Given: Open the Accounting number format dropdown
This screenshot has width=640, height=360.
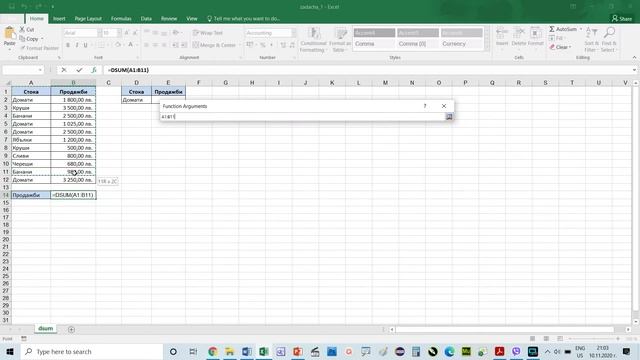Looking at the screenshot, I should (x=293, y=33).
